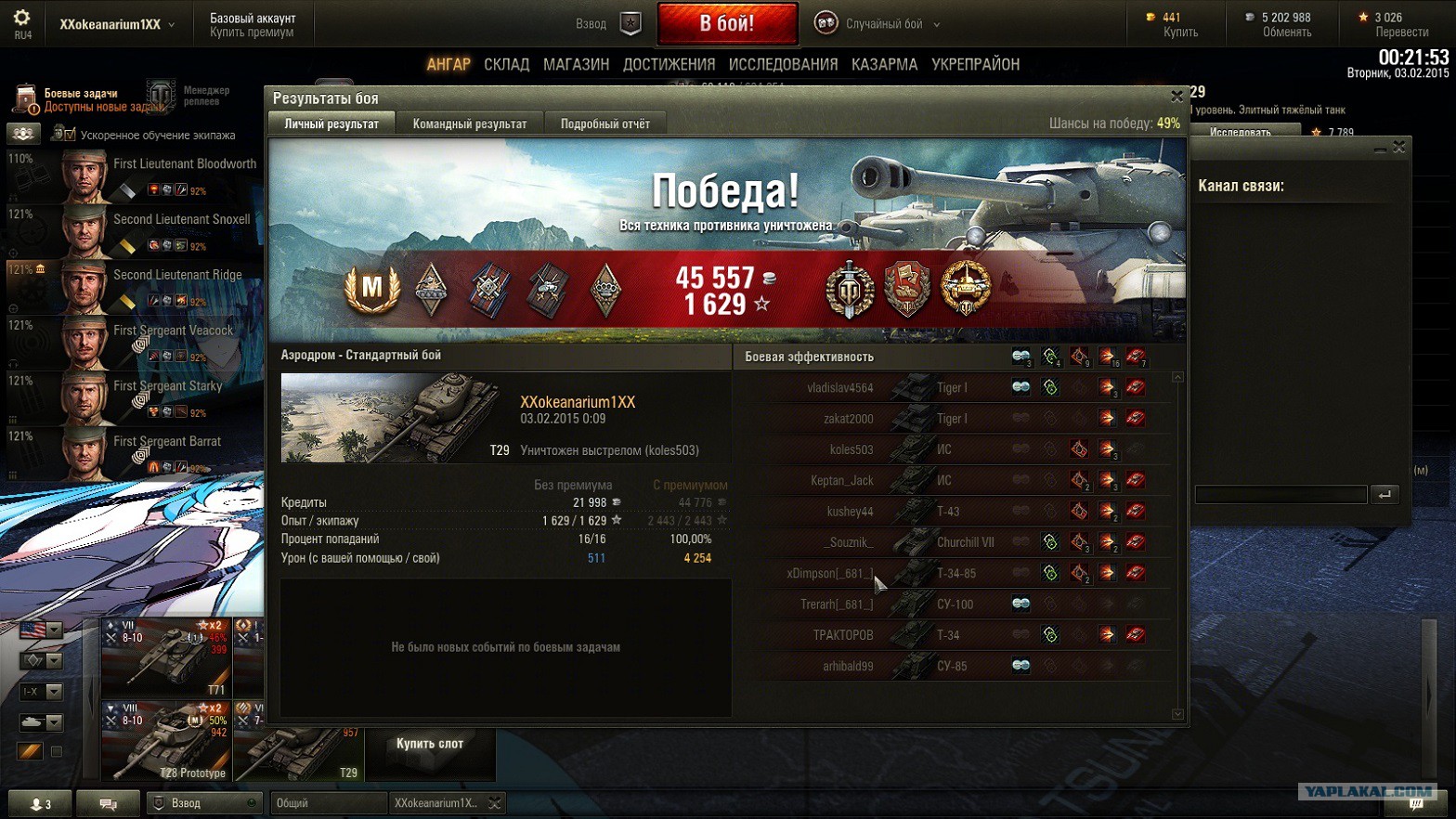This screenshot has width=1456, height=819.
Task: Toggle accelerated crew training checkbox
Action: pos(69,136)
